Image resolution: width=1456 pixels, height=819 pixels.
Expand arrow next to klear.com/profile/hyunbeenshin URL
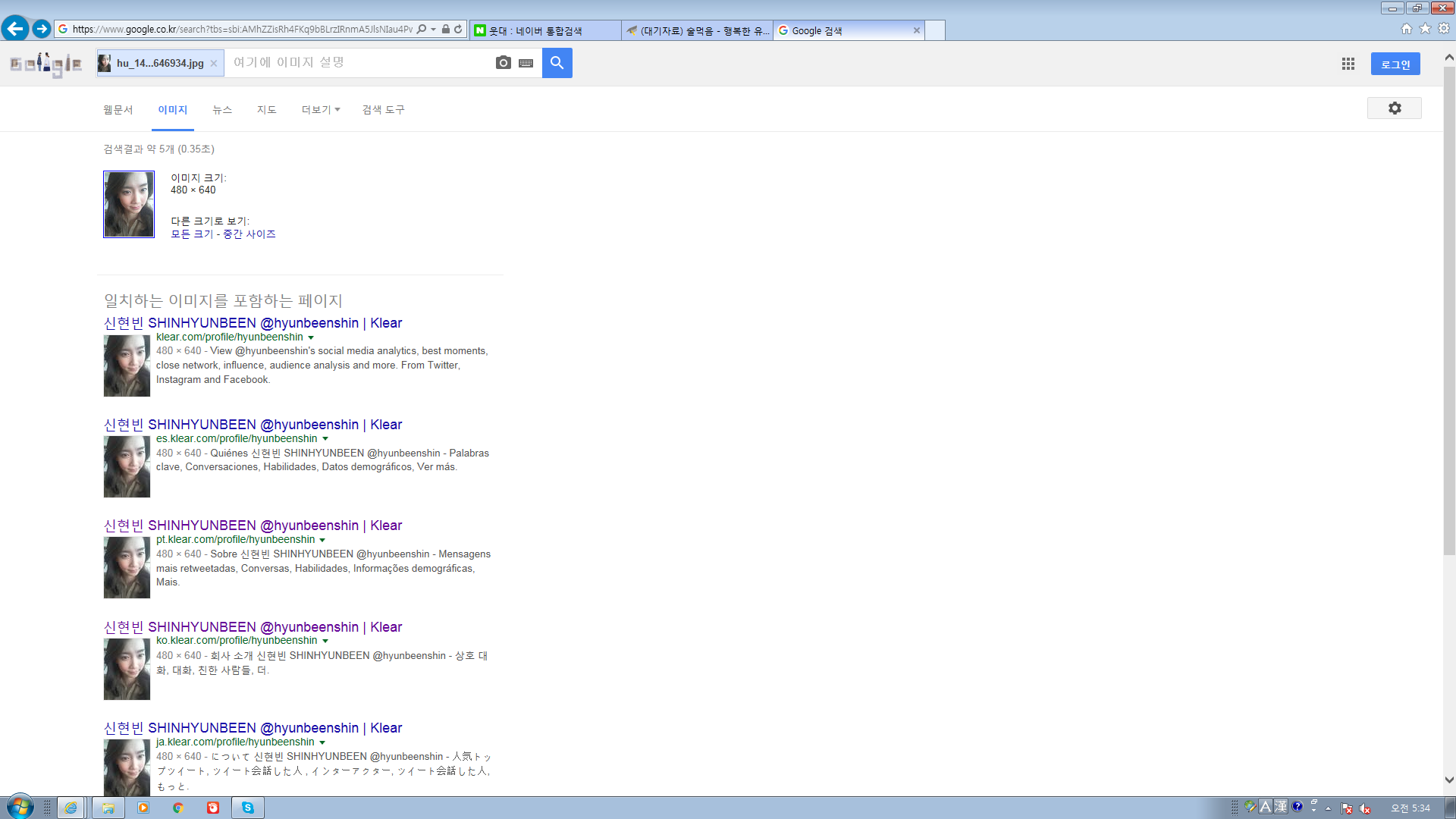tap(311, 337)
